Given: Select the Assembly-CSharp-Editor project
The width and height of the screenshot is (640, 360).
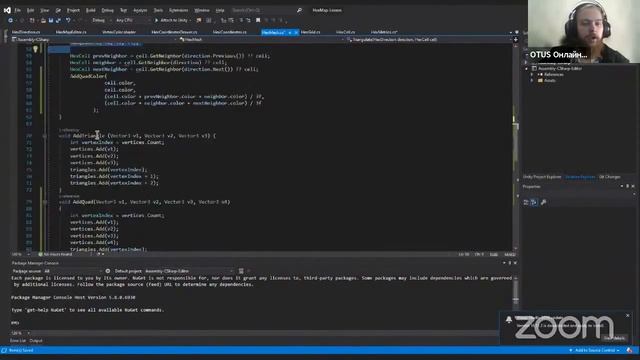Looking at the screenshot, I should point(560,69).
